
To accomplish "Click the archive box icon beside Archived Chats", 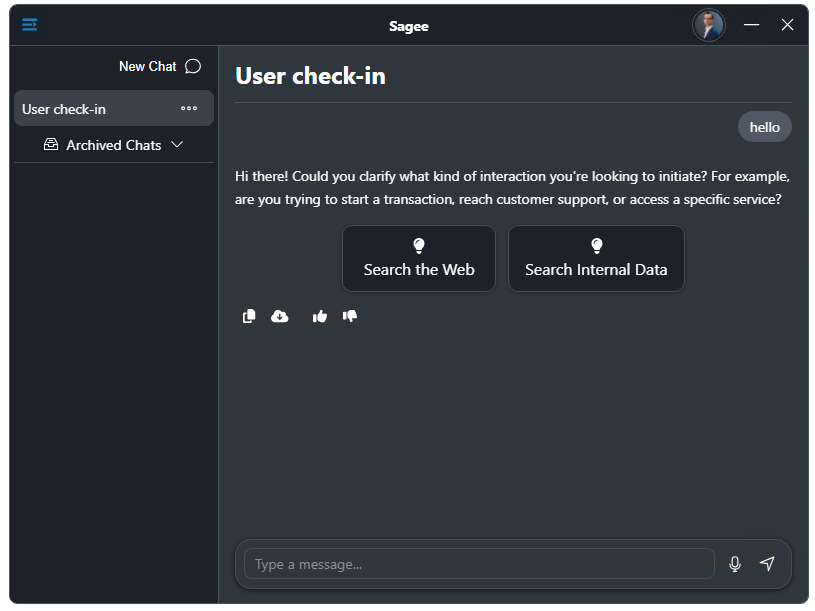I will [x=51, y=144].
